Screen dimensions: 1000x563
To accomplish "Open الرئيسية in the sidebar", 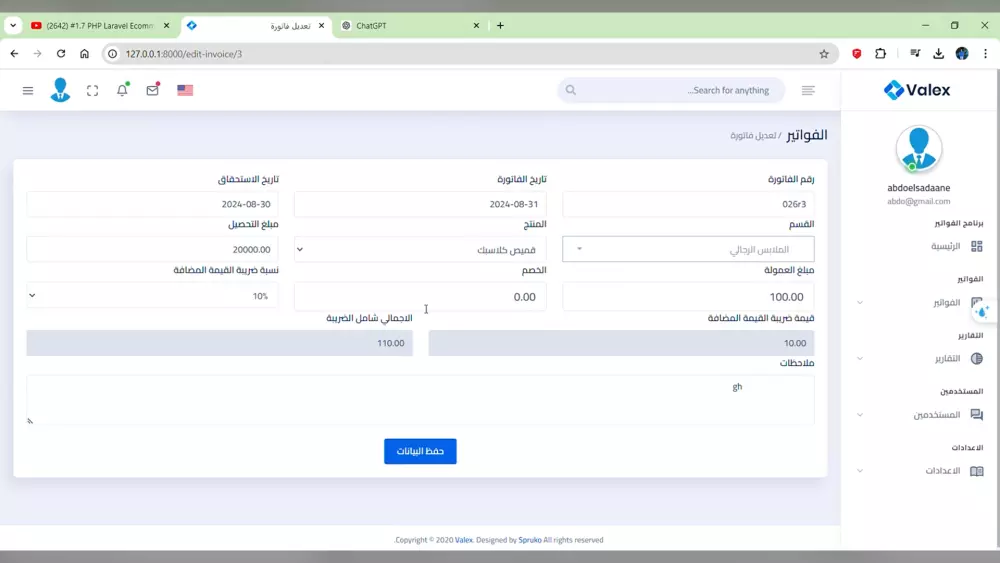I will (x=945, y=246).
